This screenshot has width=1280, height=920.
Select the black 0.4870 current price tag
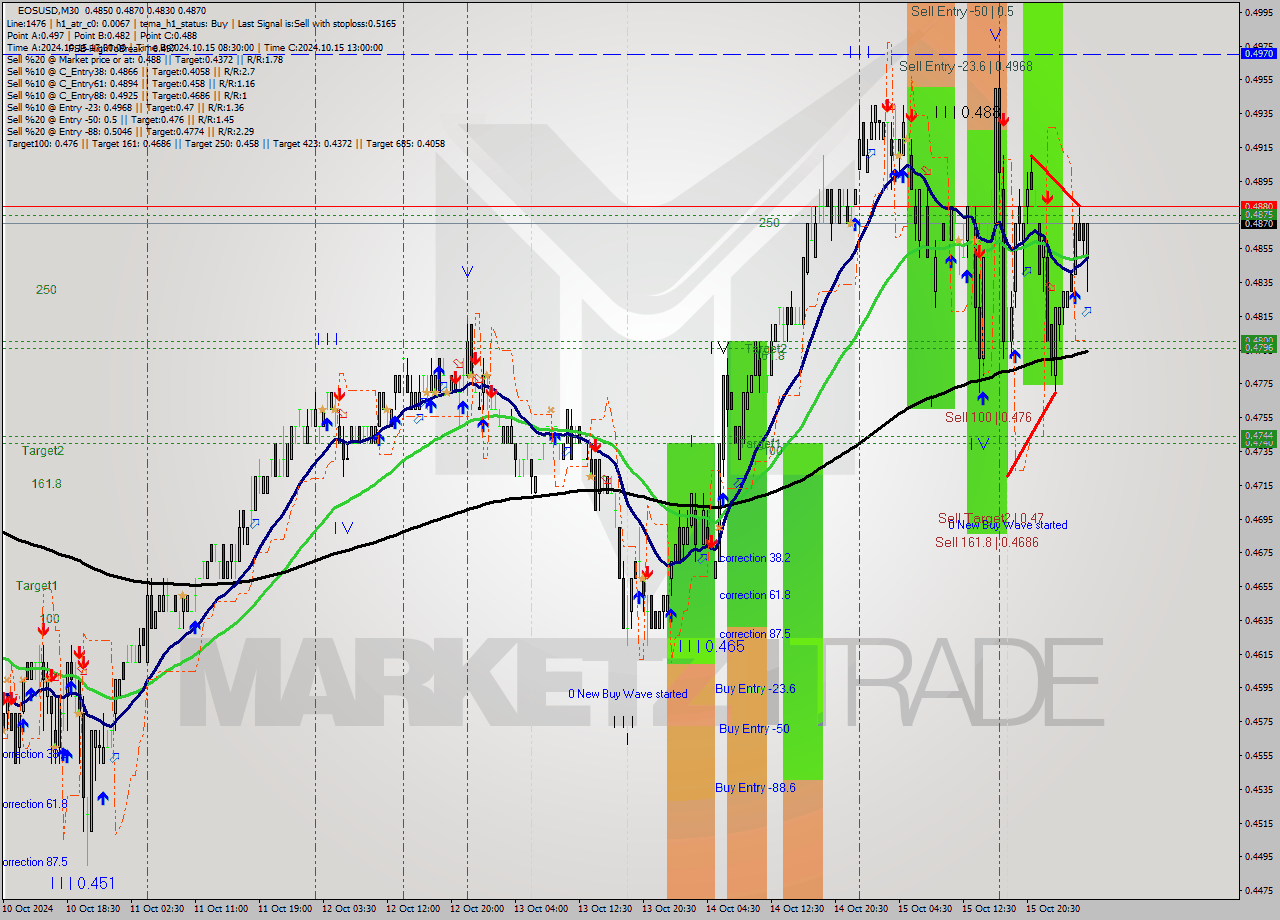pos(1257,223)
